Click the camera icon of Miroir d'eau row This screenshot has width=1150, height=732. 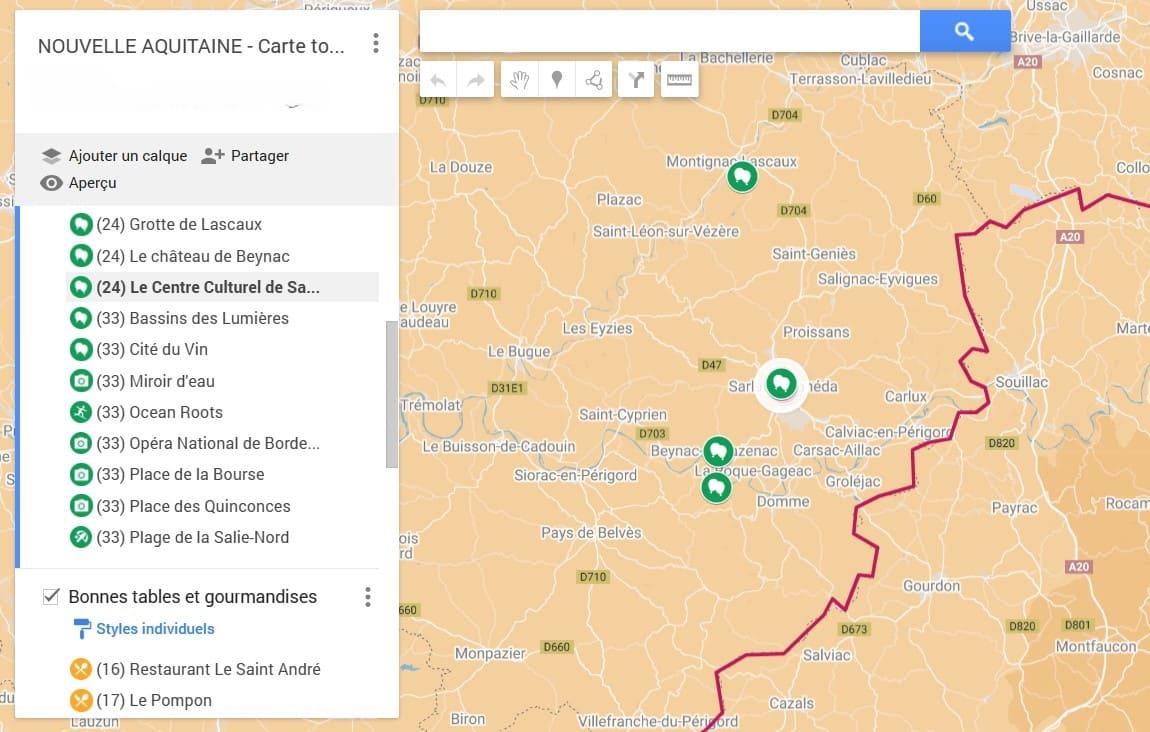pyautogui.click(x=81, y=381)
